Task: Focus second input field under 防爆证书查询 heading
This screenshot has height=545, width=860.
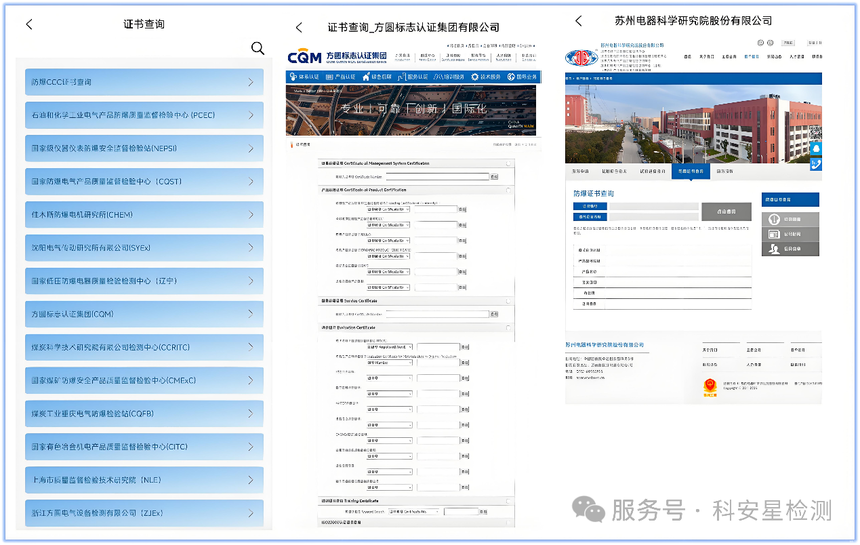Action: 654,217
